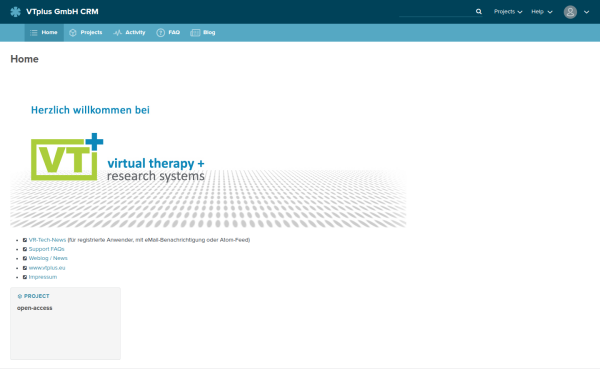This screenshot has width=600, height=375.
Task: Click external-link icon before VR-Tech-News
Action: 25,240
